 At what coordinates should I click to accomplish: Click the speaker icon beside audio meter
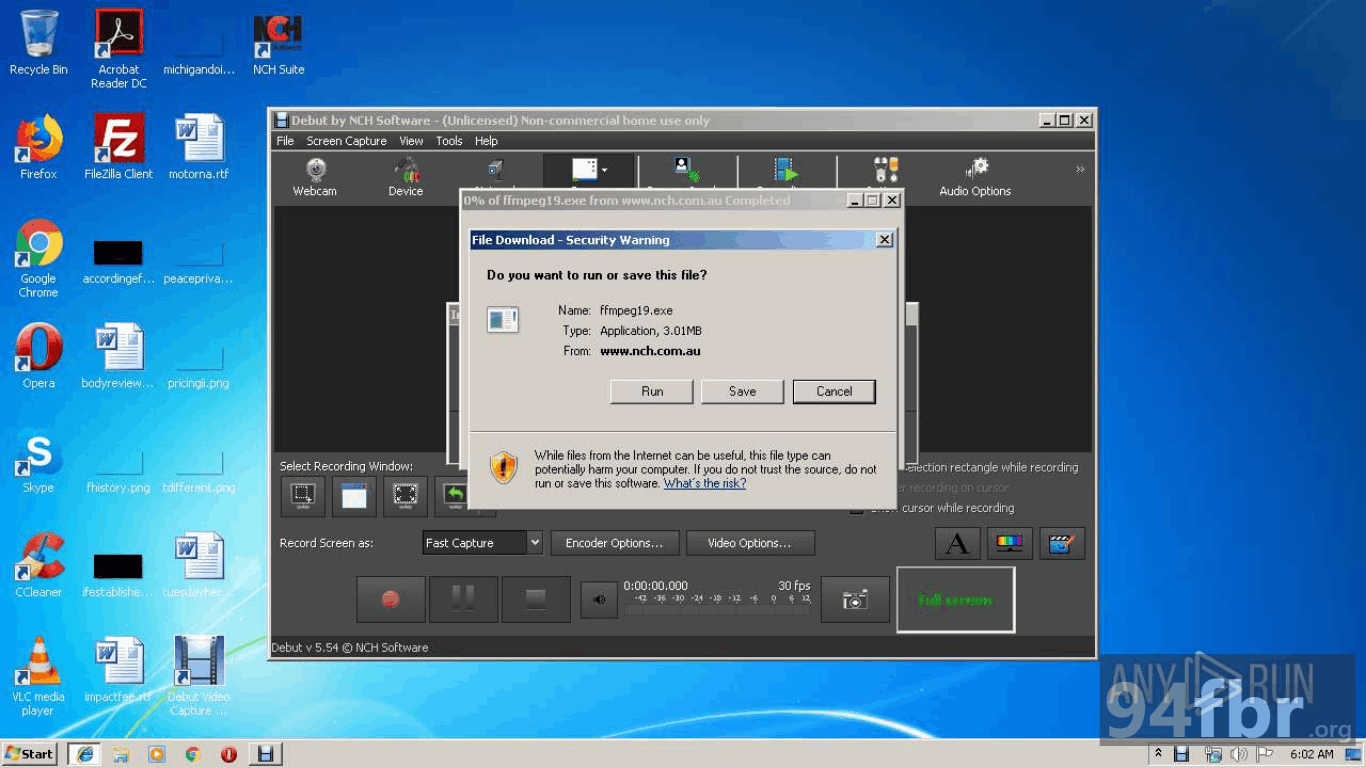(599, 600)
